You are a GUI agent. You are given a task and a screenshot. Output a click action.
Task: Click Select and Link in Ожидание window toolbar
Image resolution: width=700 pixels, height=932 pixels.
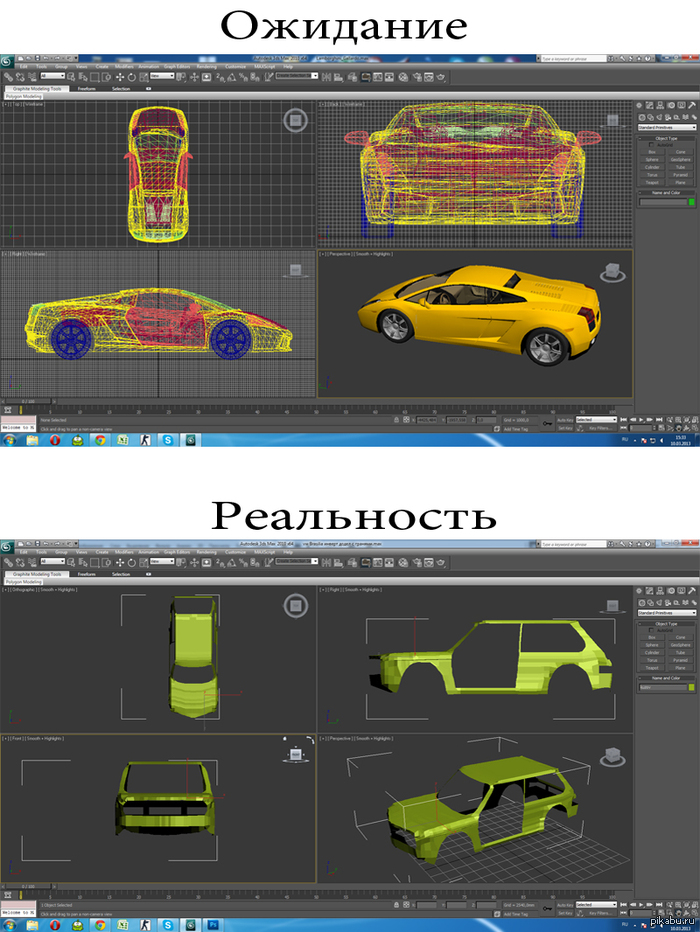click(x=8, y=77)
